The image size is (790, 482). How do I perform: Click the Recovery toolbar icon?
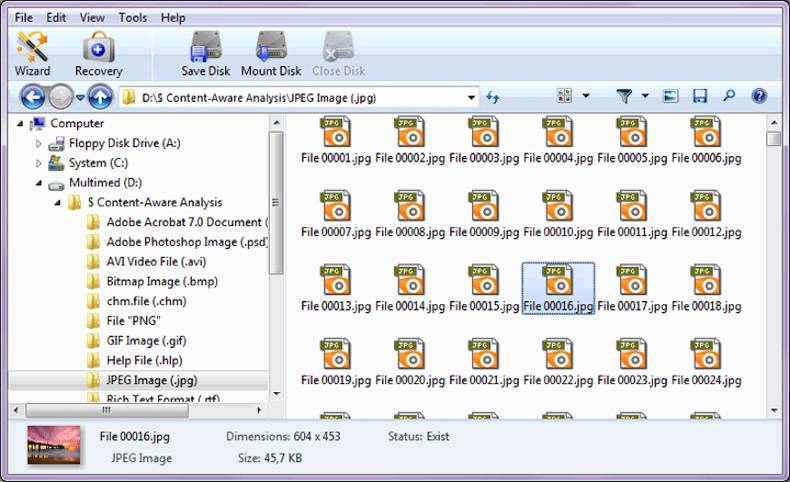tap(98, 53)
